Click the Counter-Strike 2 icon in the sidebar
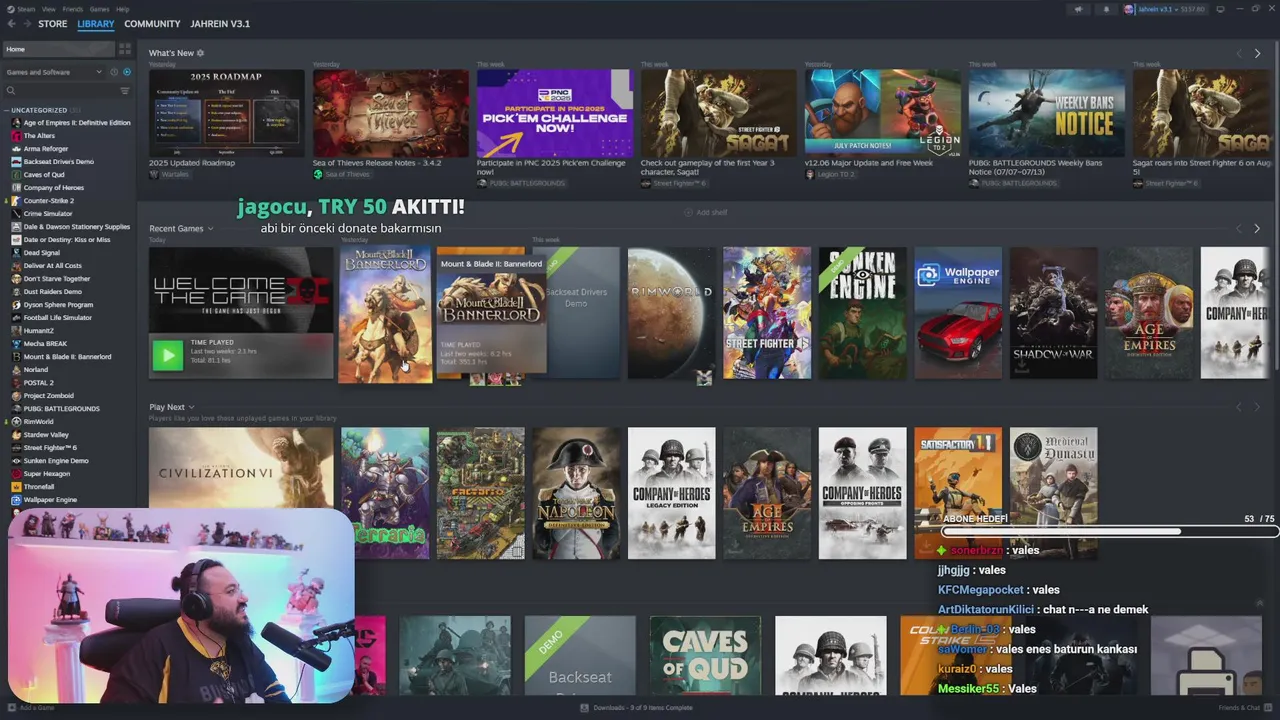 coord(16,201)
